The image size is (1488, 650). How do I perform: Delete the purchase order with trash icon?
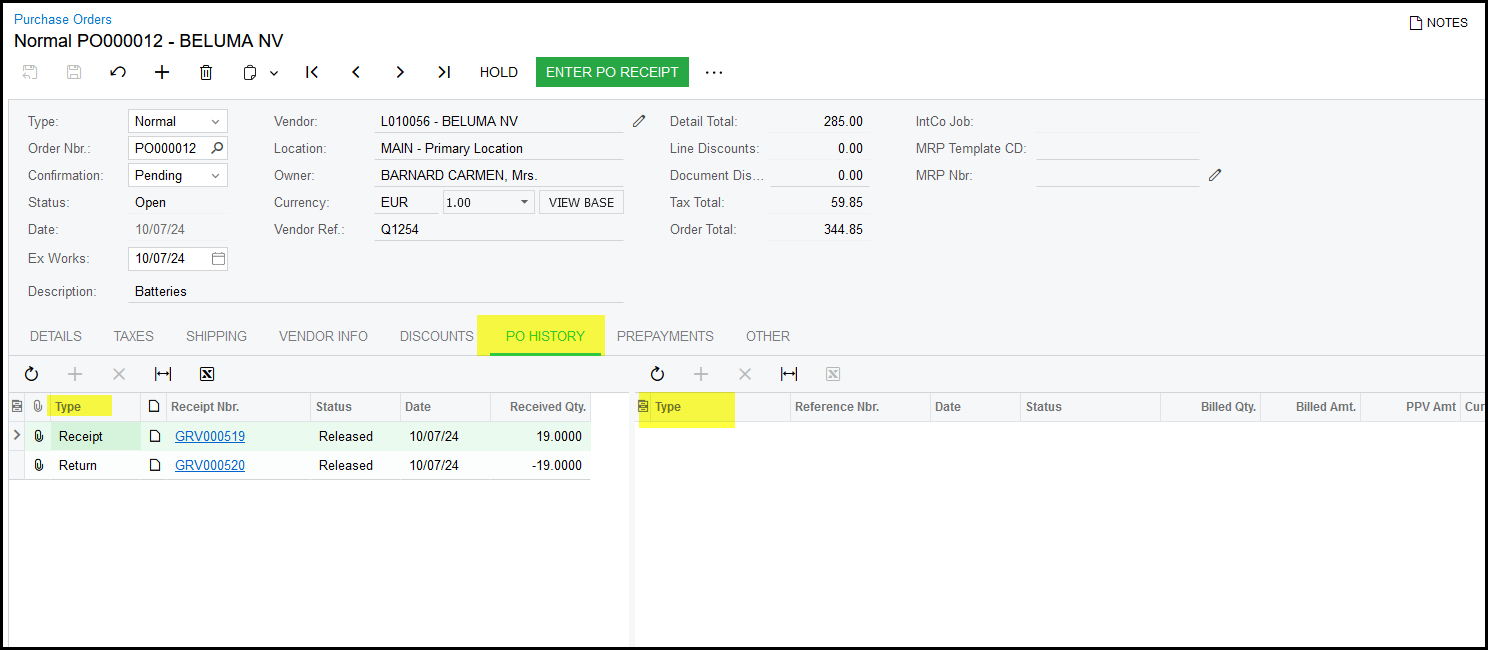tap(206, 72)
